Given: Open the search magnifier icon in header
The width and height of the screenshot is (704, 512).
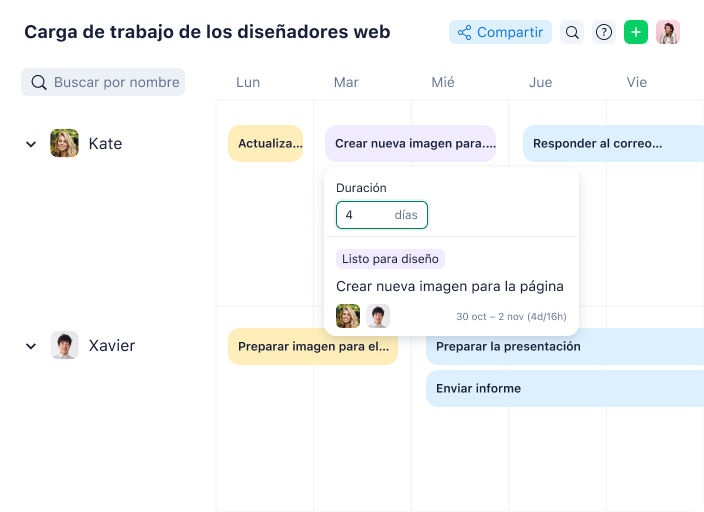Looking at the screenshot, I should pos(572,32).
